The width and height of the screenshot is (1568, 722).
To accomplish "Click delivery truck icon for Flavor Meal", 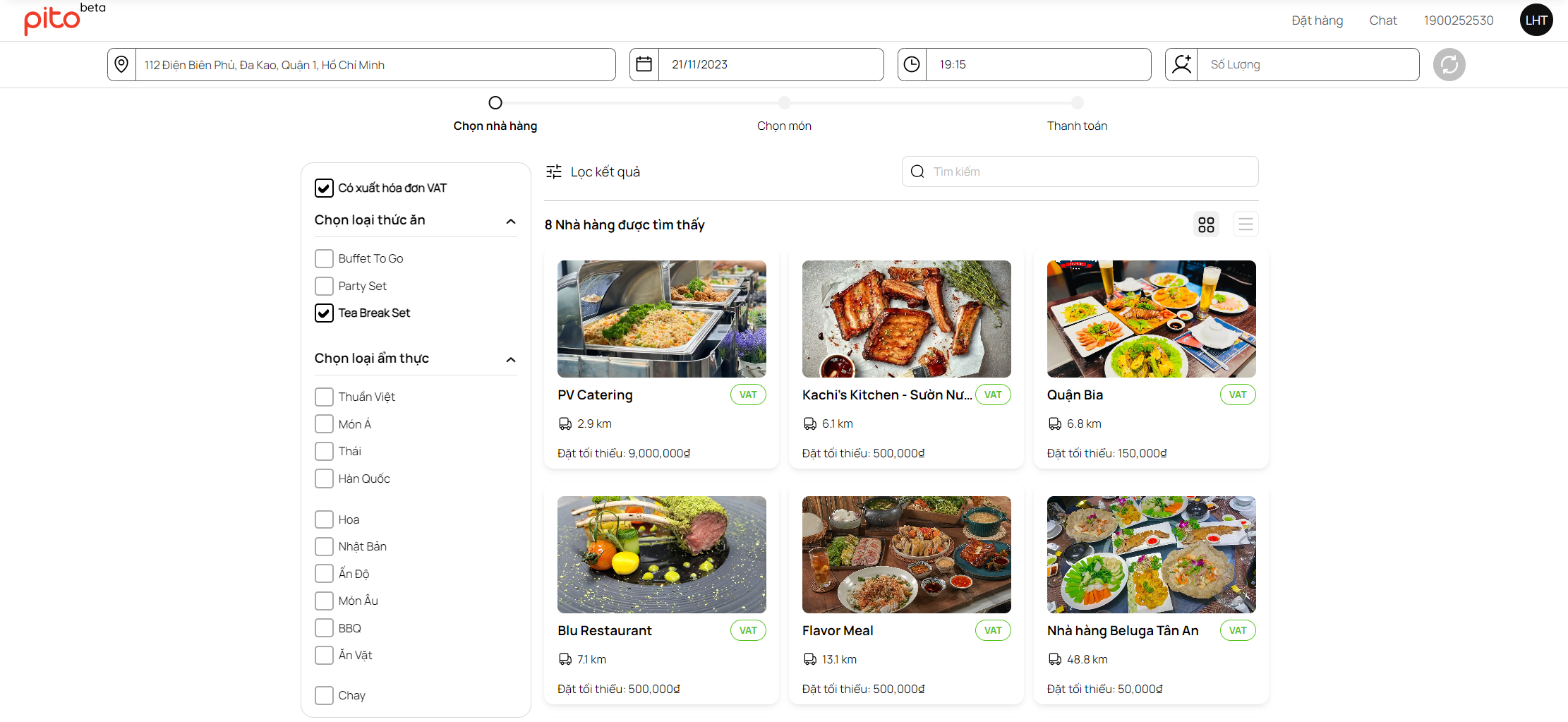I will [810, 659].
